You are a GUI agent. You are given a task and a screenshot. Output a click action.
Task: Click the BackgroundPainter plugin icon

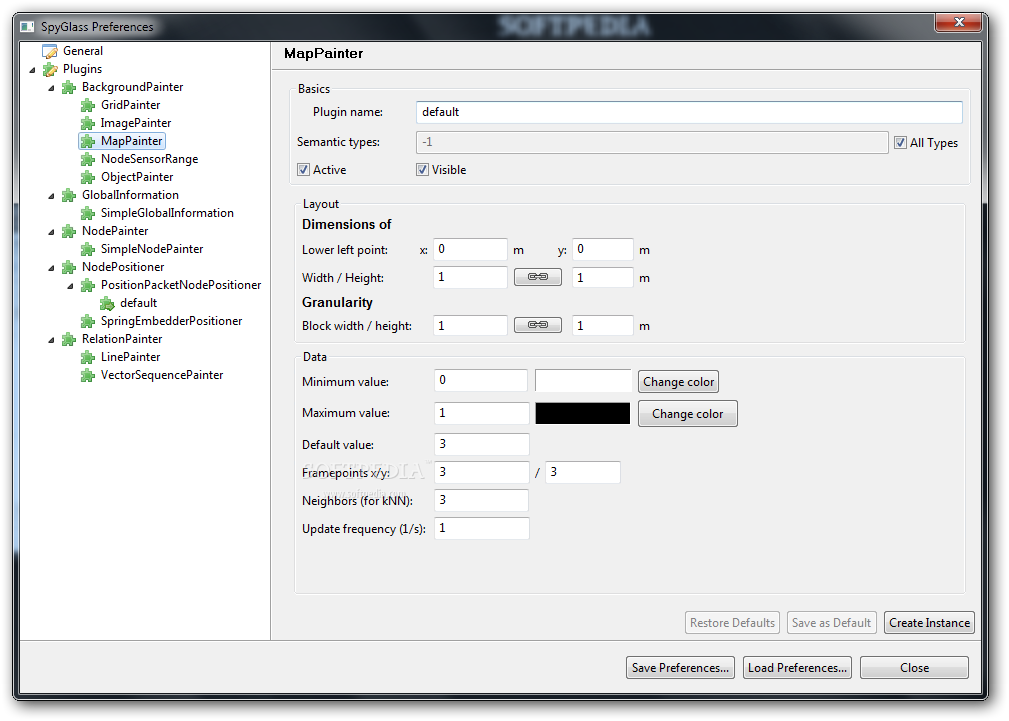(x=69, y=87)
